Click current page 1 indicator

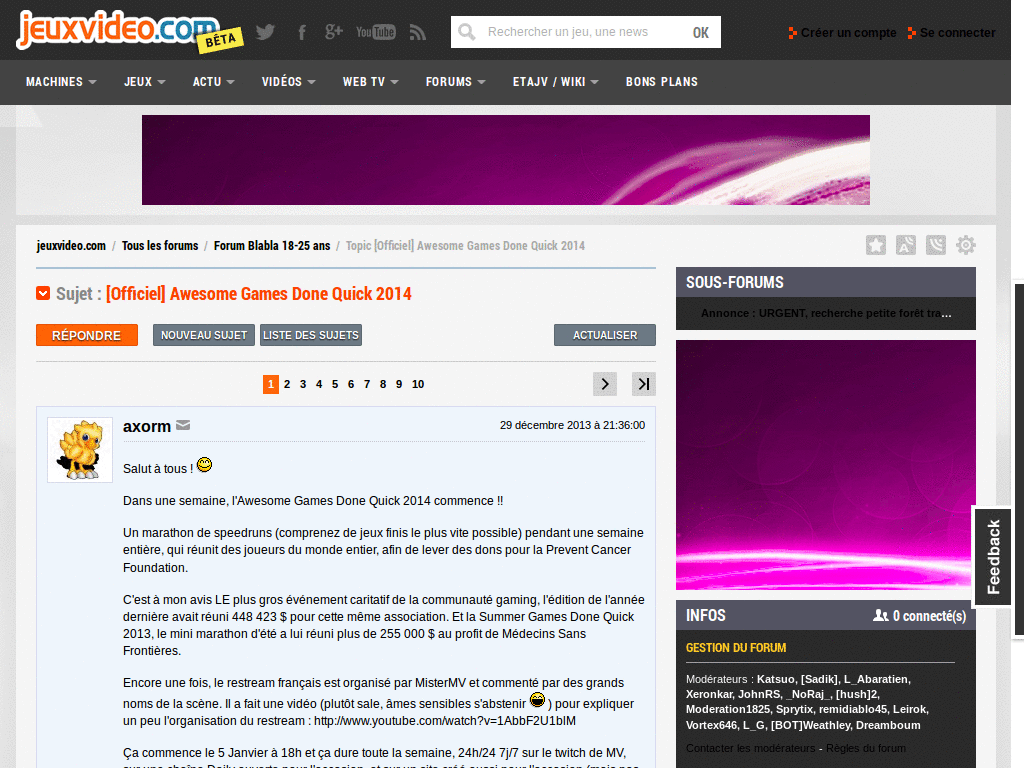(270, 384)
